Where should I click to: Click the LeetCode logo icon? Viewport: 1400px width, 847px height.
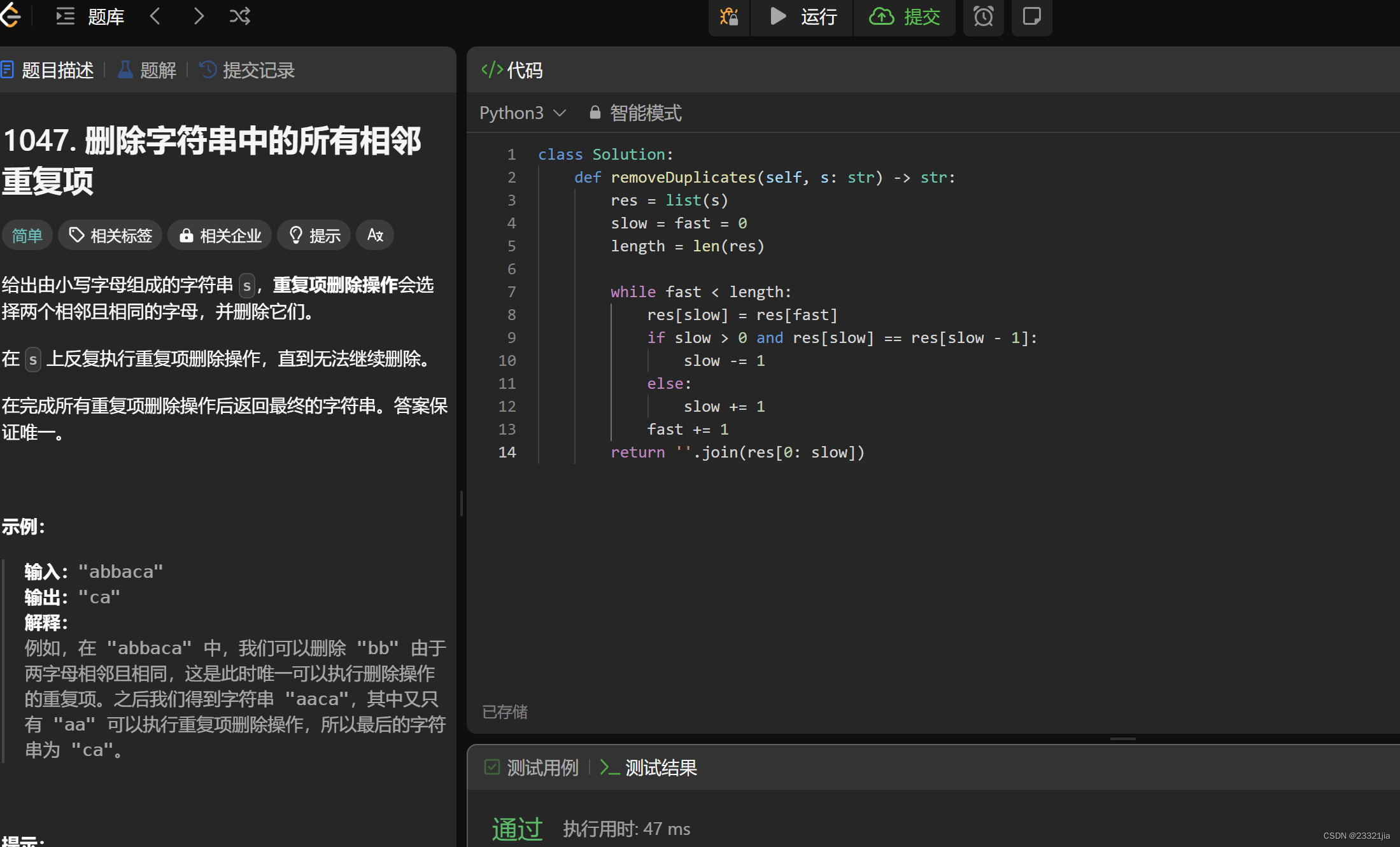pos(10,15)
